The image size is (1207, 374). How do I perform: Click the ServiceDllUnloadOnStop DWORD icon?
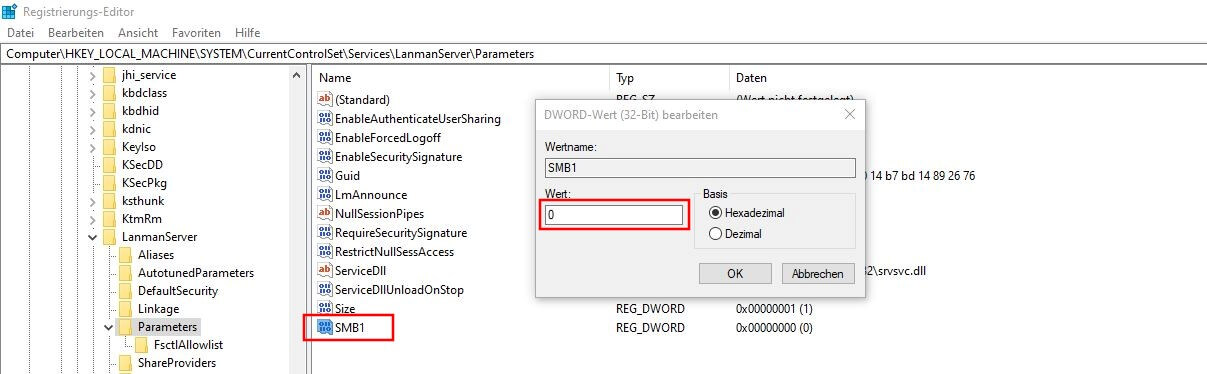(x=324, y=289)
